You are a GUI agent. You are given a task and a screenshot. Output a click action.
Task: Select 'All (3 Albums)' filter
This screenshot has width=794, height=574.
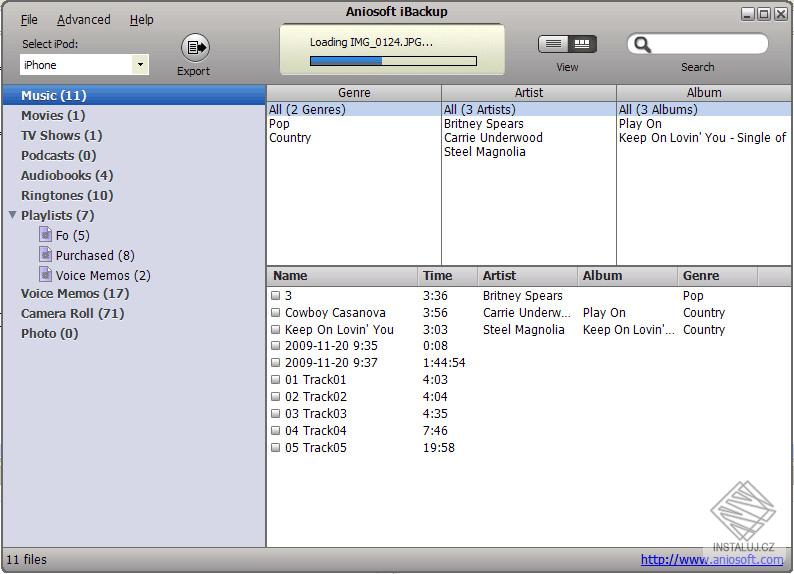pos(704,109)
